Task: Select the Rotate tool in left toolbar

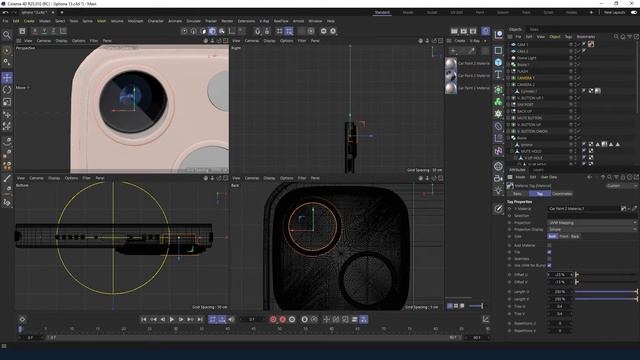Action: click(x=7, y=90)
